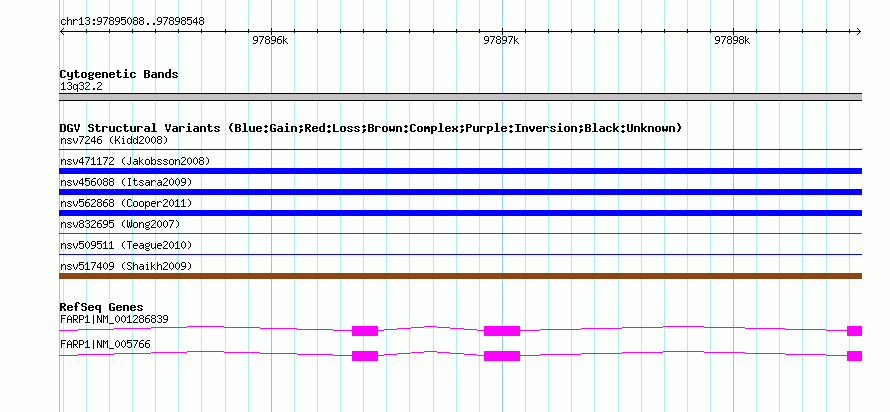Click the nsv471172 (Jakobsson2008) variant label
This screenshot has height=412, width=890.
point(135,161)
